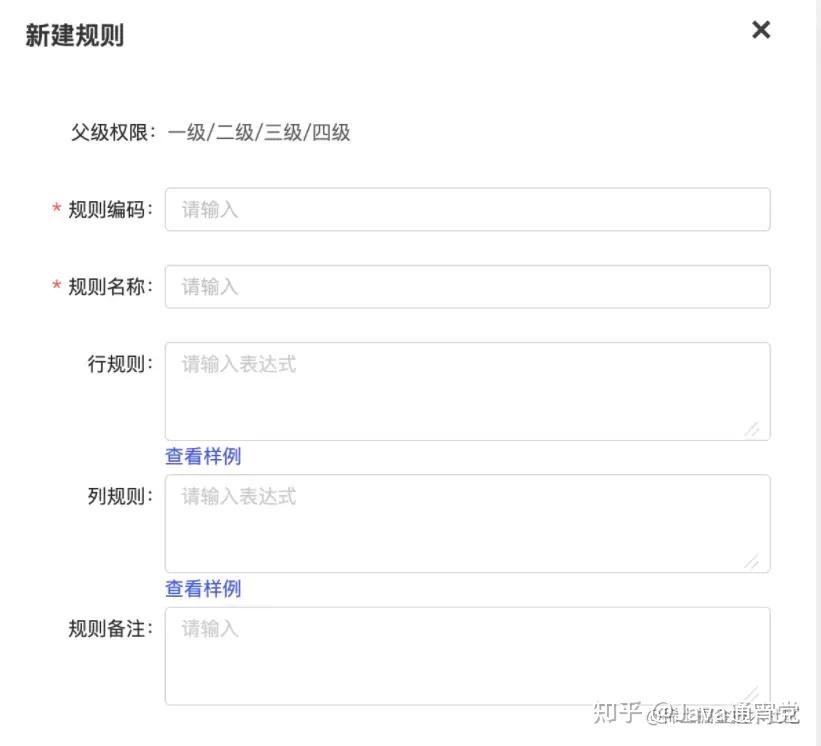Screen dimensions: 821x746
Task: Close the 新建规则 dialog
Action: click(761, 30)
